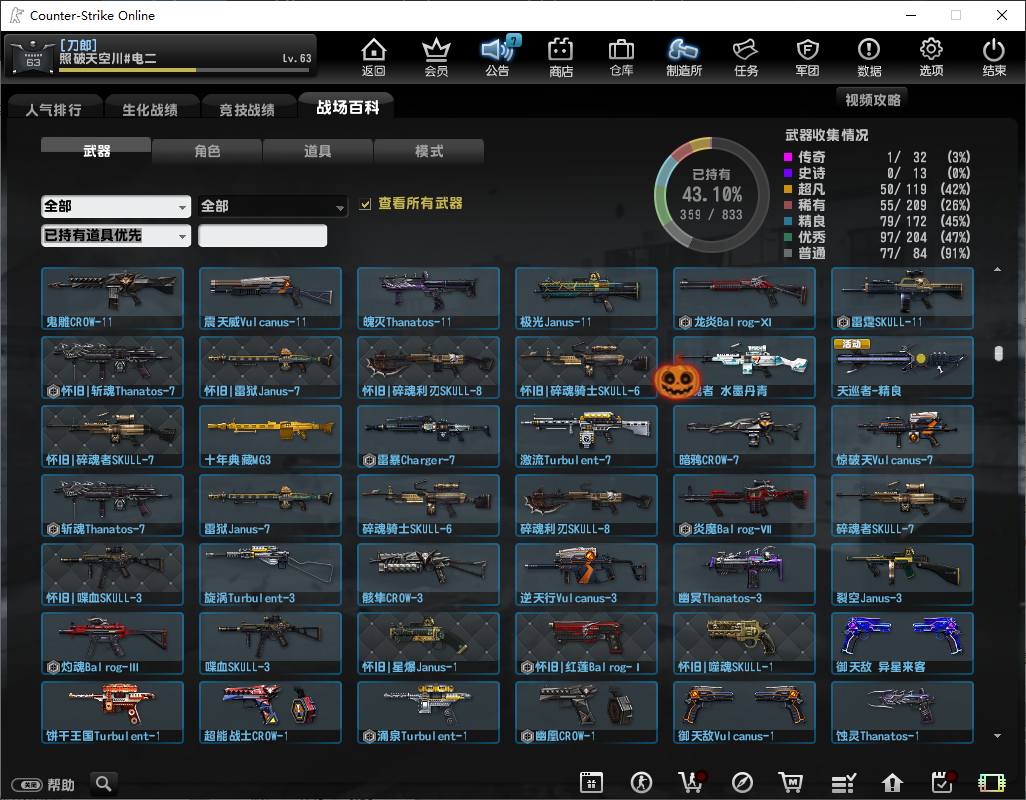Select the 战场百科 tab

click(347, 107)
